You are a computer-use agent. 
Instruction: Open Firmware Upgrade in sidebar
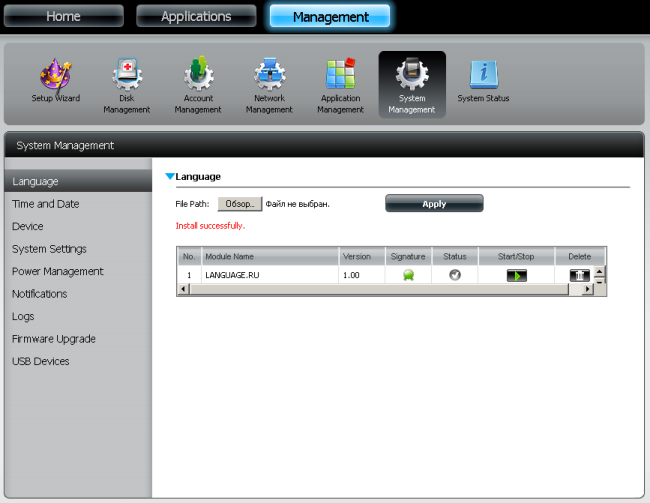pos(54,339)
